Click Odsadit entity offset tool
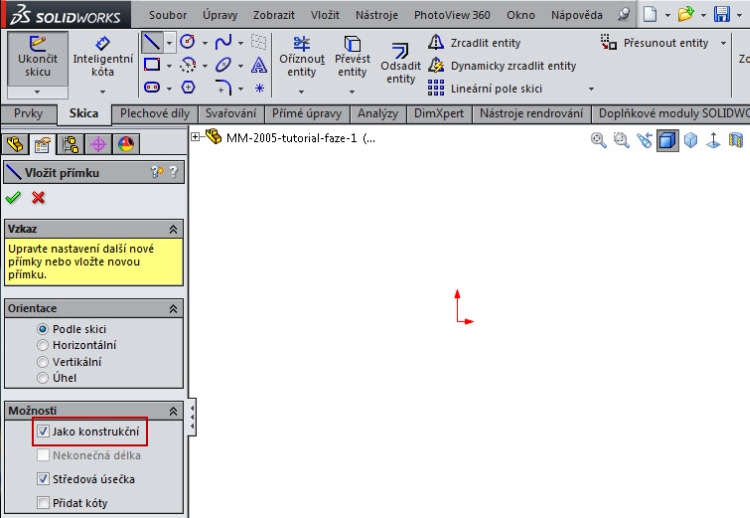The width and height of the screenshot is (750, 518). click(x=400, y=64)
